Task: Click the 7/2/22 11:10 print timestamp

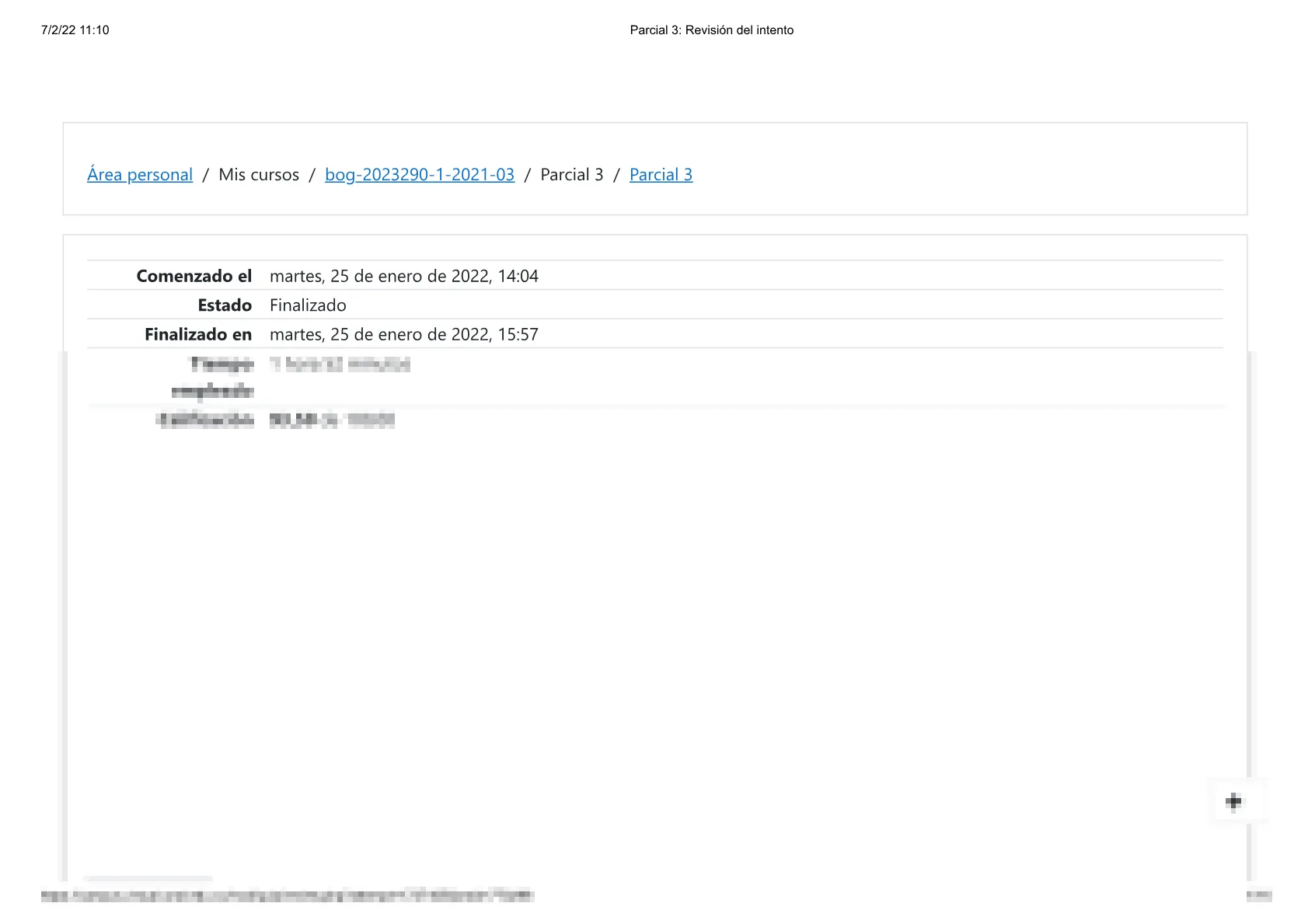Action: click(75, 30)
